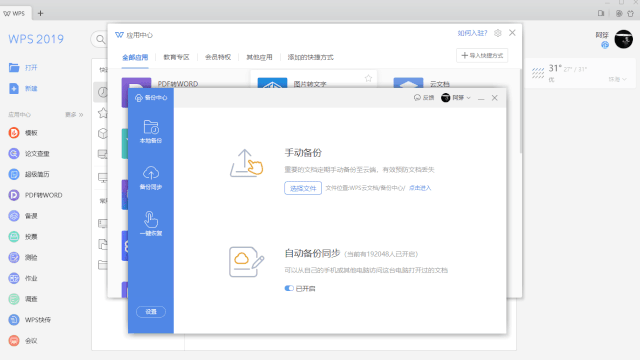This screenshot has height=360, width=640.
Task: Switch to the 添加的快捷方式 tab
Action: pyautogui.click(x=311, y=57)
